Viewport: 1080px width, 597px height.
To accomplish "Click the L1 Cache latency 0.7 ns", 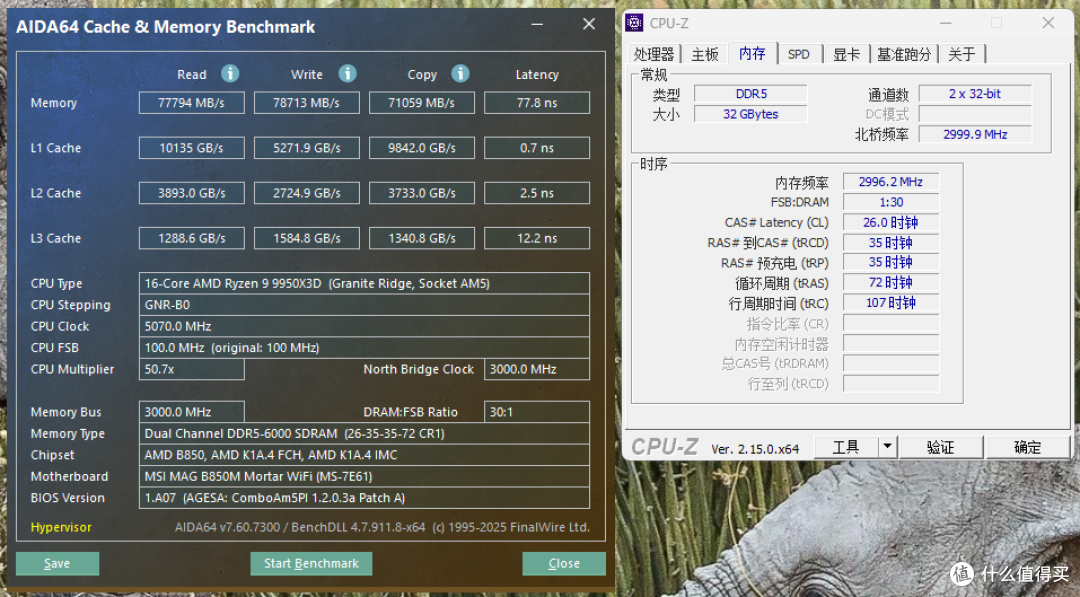I will 537,147.
